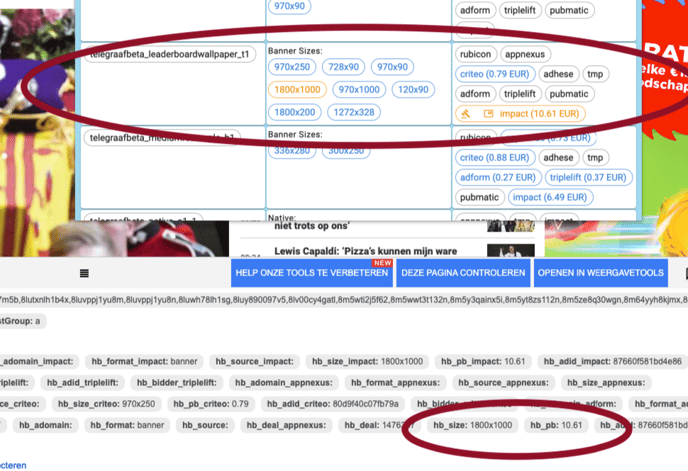The image size is (688, 471).
Task: Click the Help Onze Tools Te Verbeteren button
Action: [310, 273]
